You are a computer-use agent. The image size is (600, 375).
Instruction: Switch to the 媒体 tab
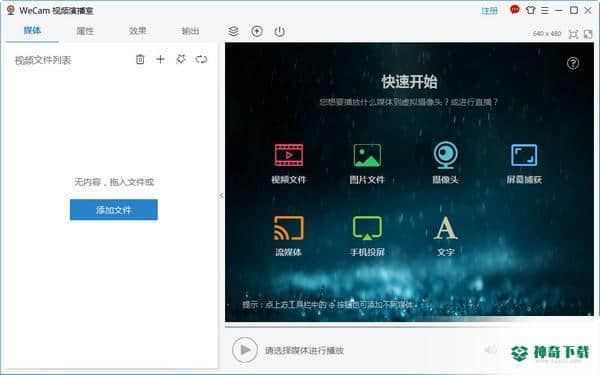click(32, 31)
